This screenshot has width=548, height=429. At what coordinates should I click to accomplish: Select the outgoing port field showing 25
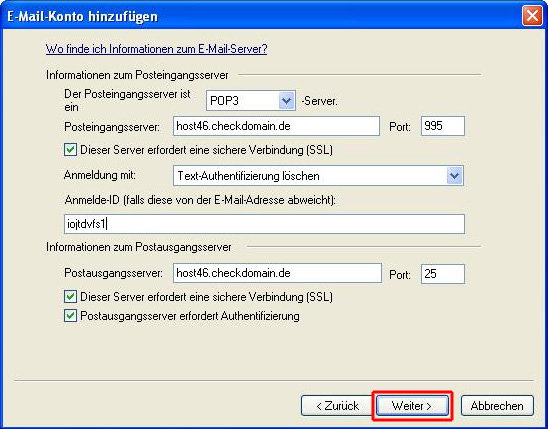point(442,274)
